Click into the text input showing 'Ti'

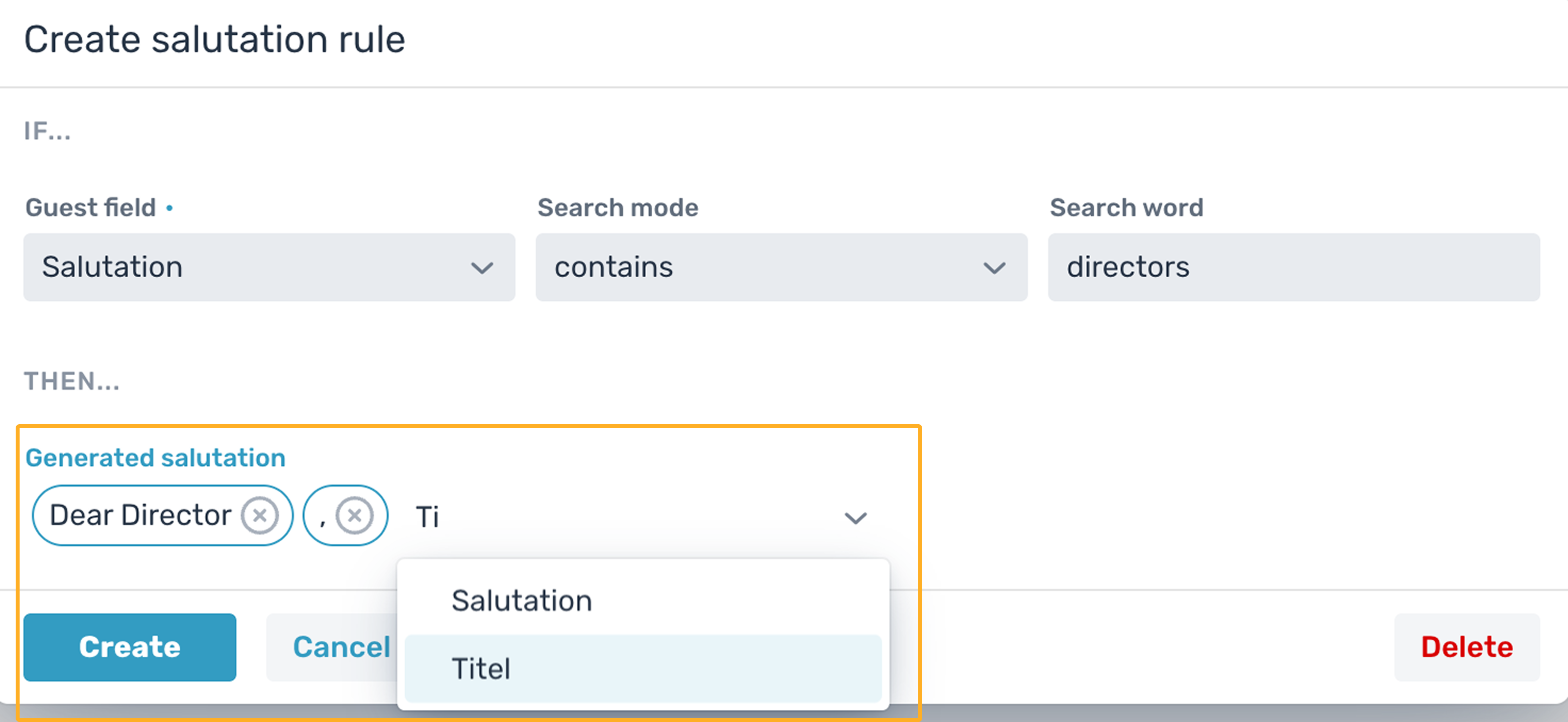pos(615,517)
